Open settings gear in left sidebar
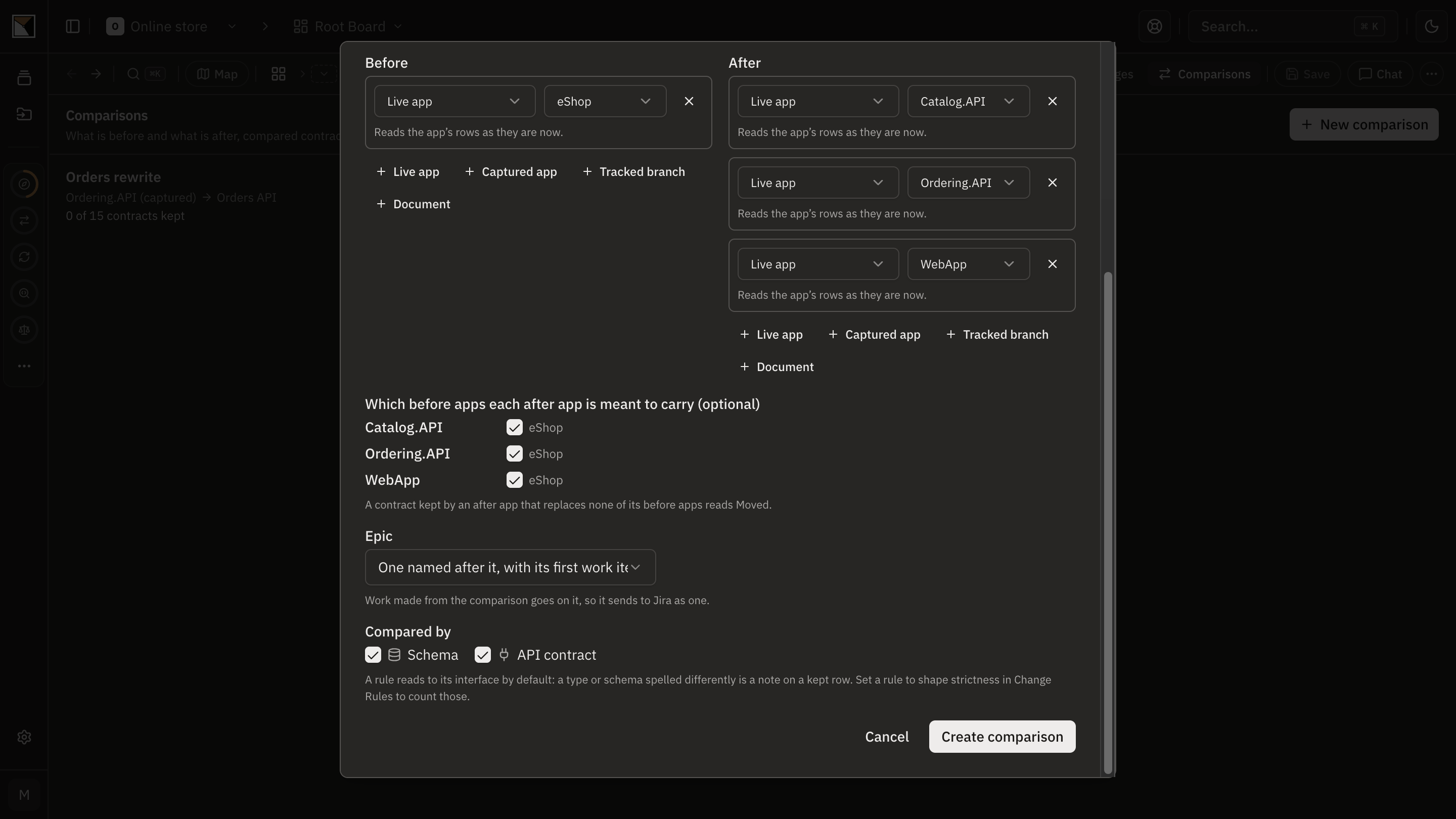The image size is (1456, 819). pyautogui.click(x=24, y=737)
